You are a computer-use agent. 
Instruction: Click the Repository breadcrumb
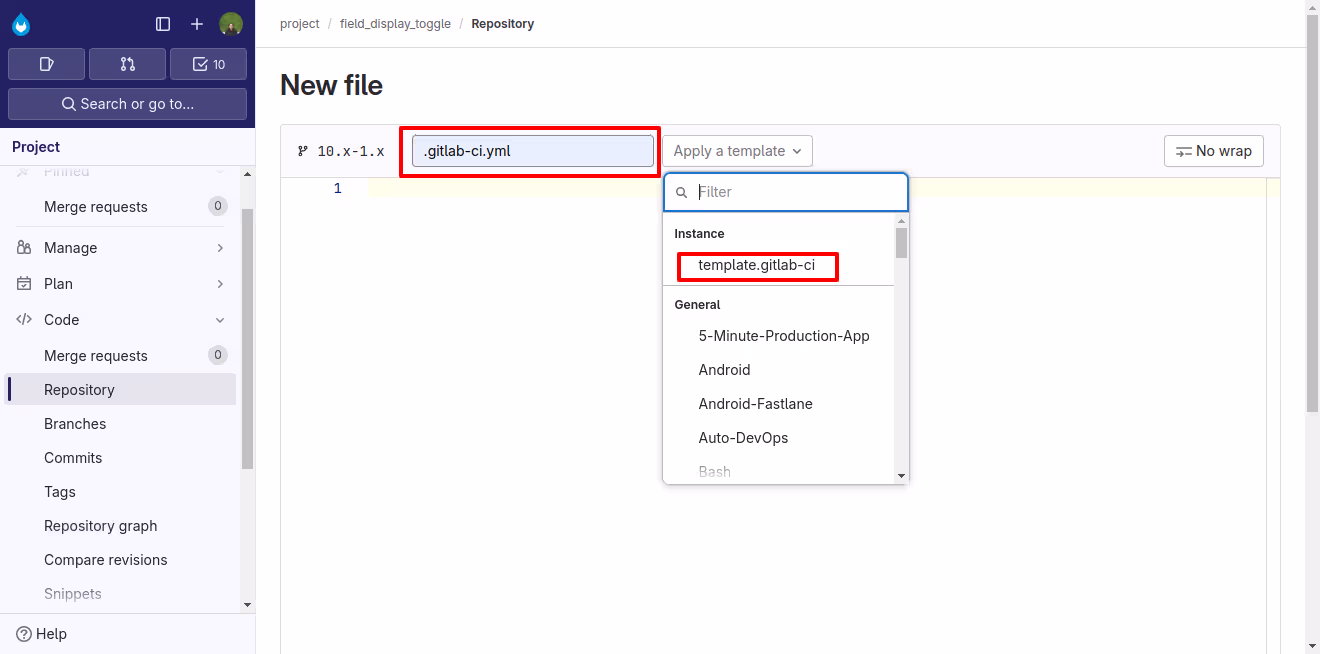[x=503, y=24]
